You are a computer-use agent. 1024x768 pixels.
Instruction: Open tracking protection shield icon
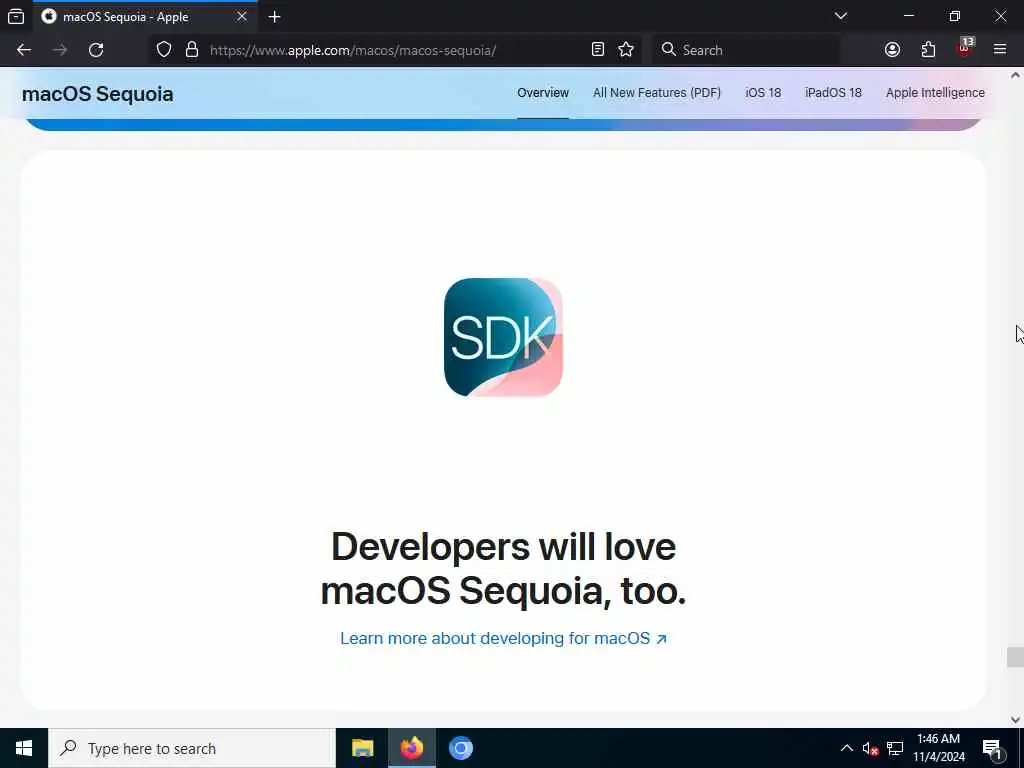164,50
